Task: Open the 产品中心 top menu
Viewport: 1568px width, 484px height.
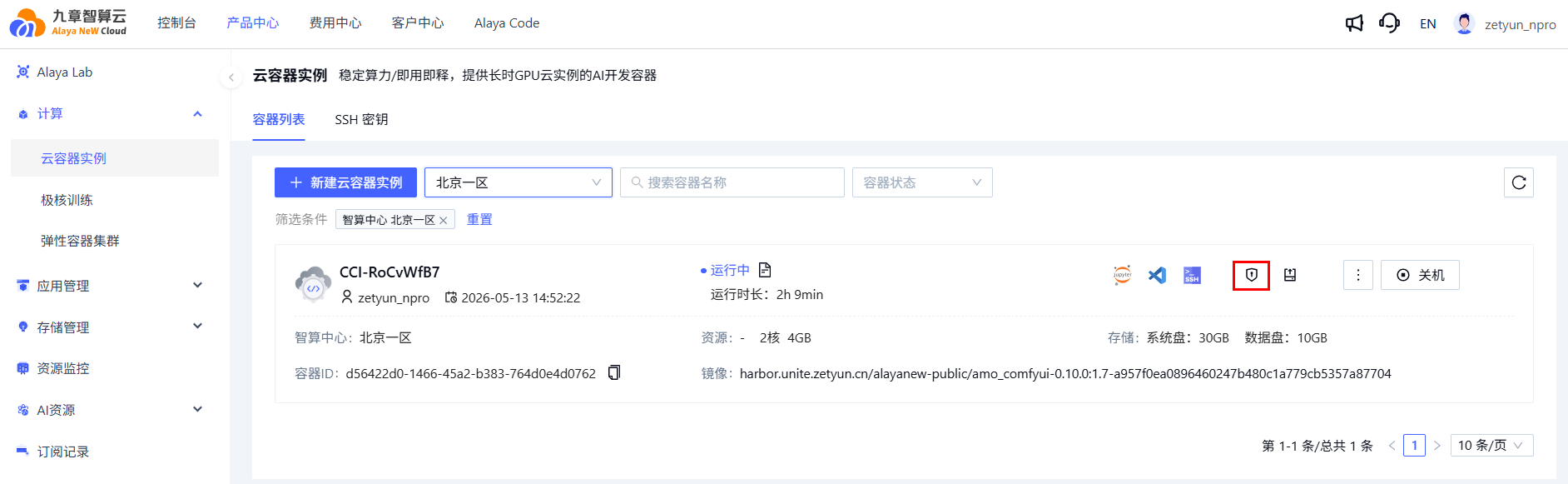Action: pos(253,23)
